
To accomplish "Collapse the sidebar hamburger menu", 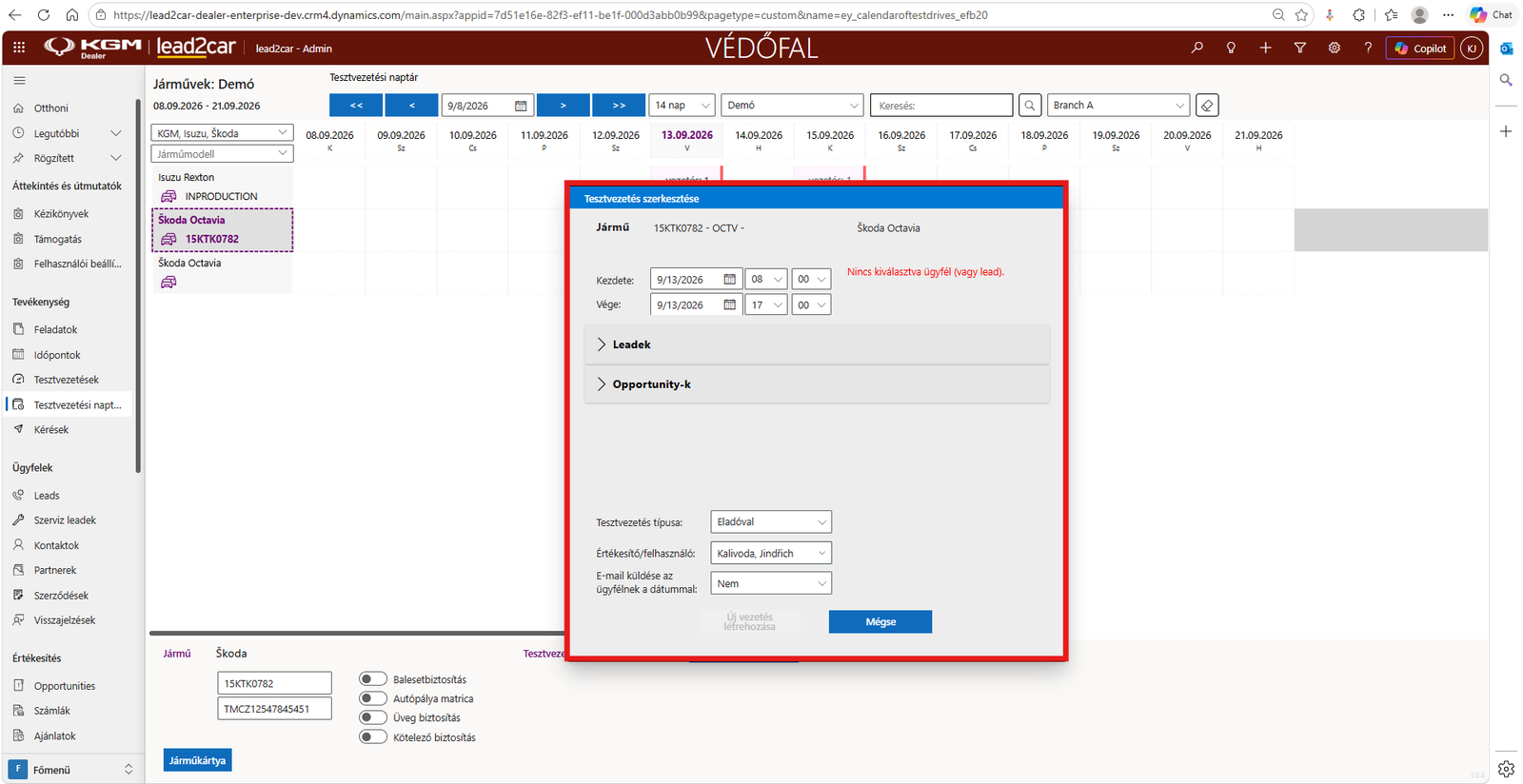I will coord(19,81).
